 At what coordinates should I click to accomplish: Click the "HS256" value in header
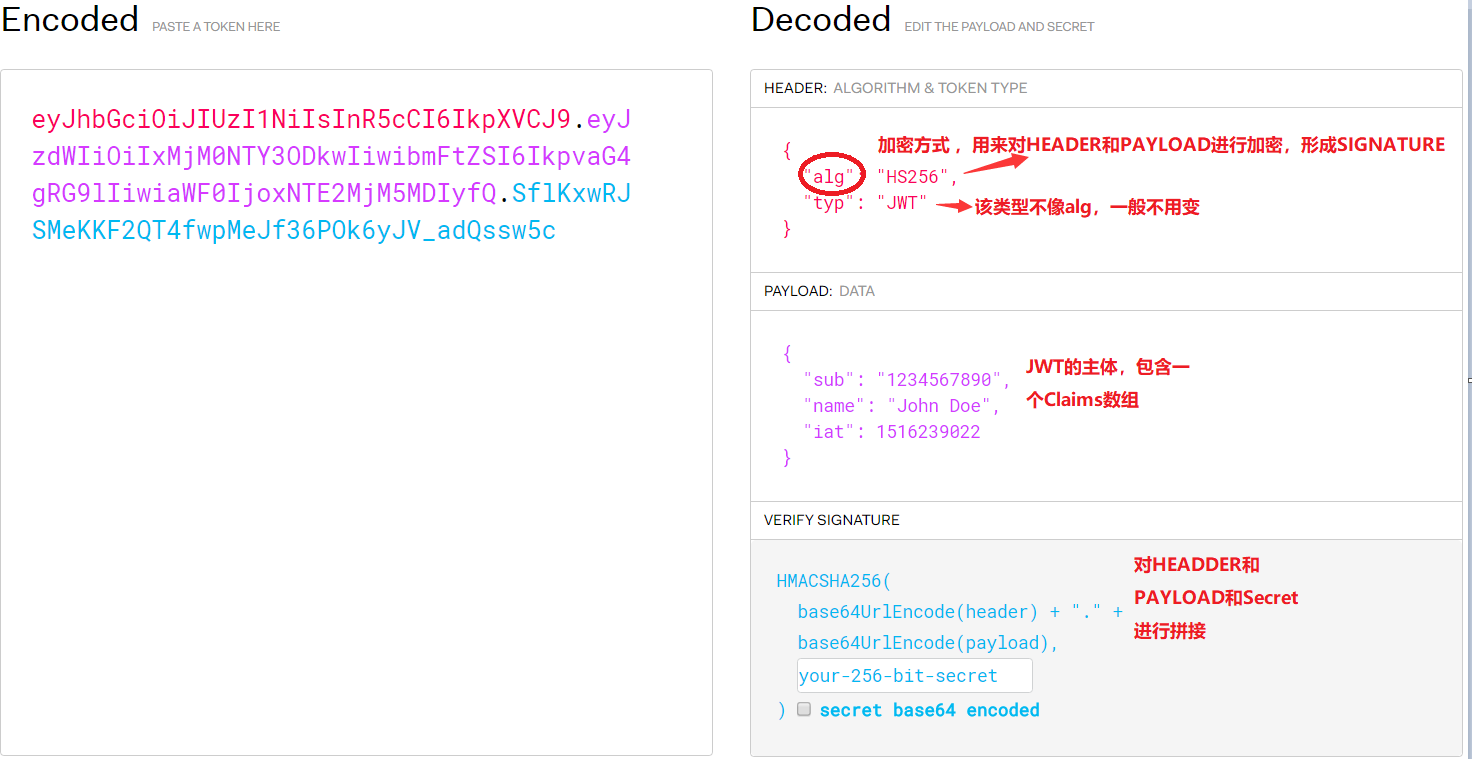[x=913, y=177]
